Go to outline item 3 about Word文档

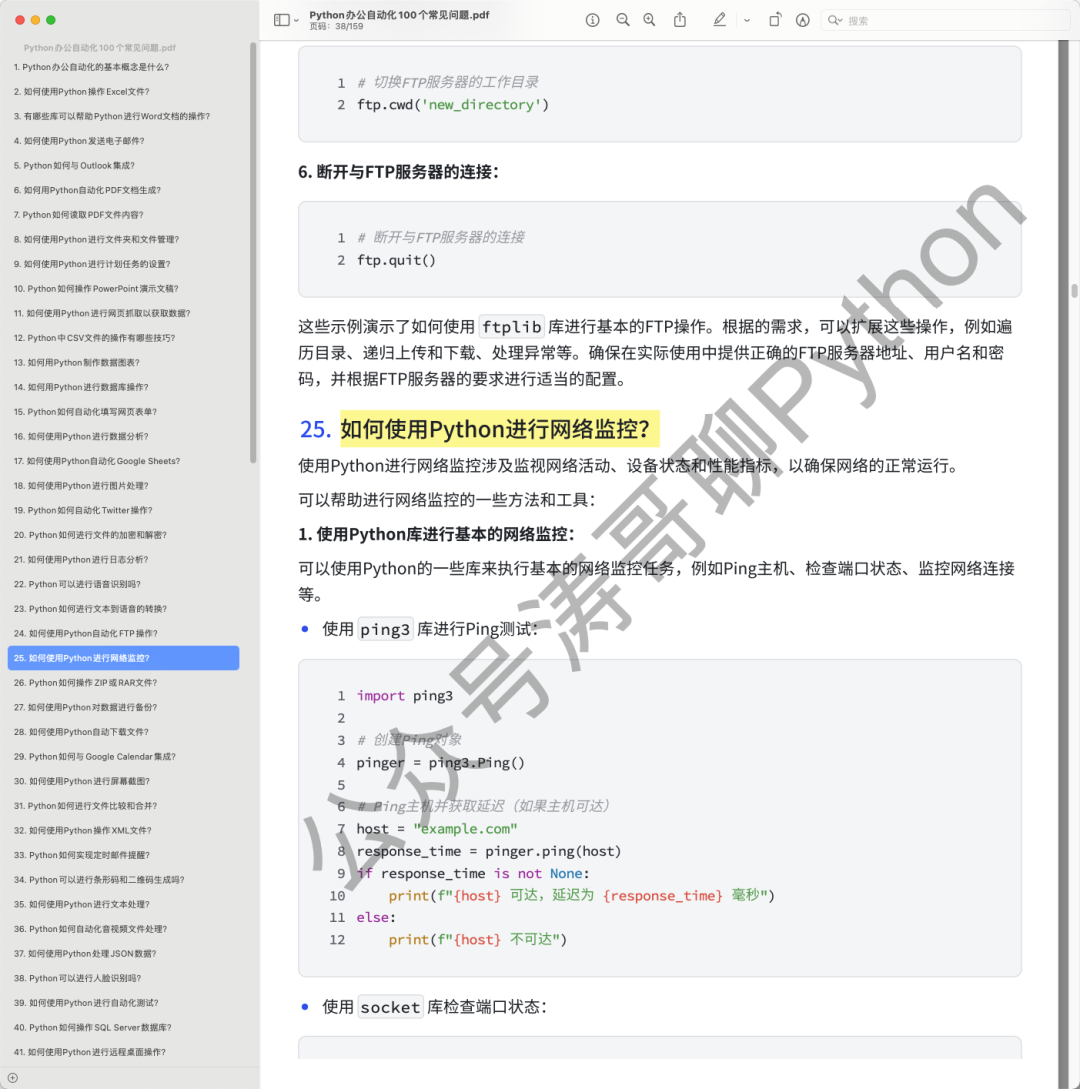point(112,117)
